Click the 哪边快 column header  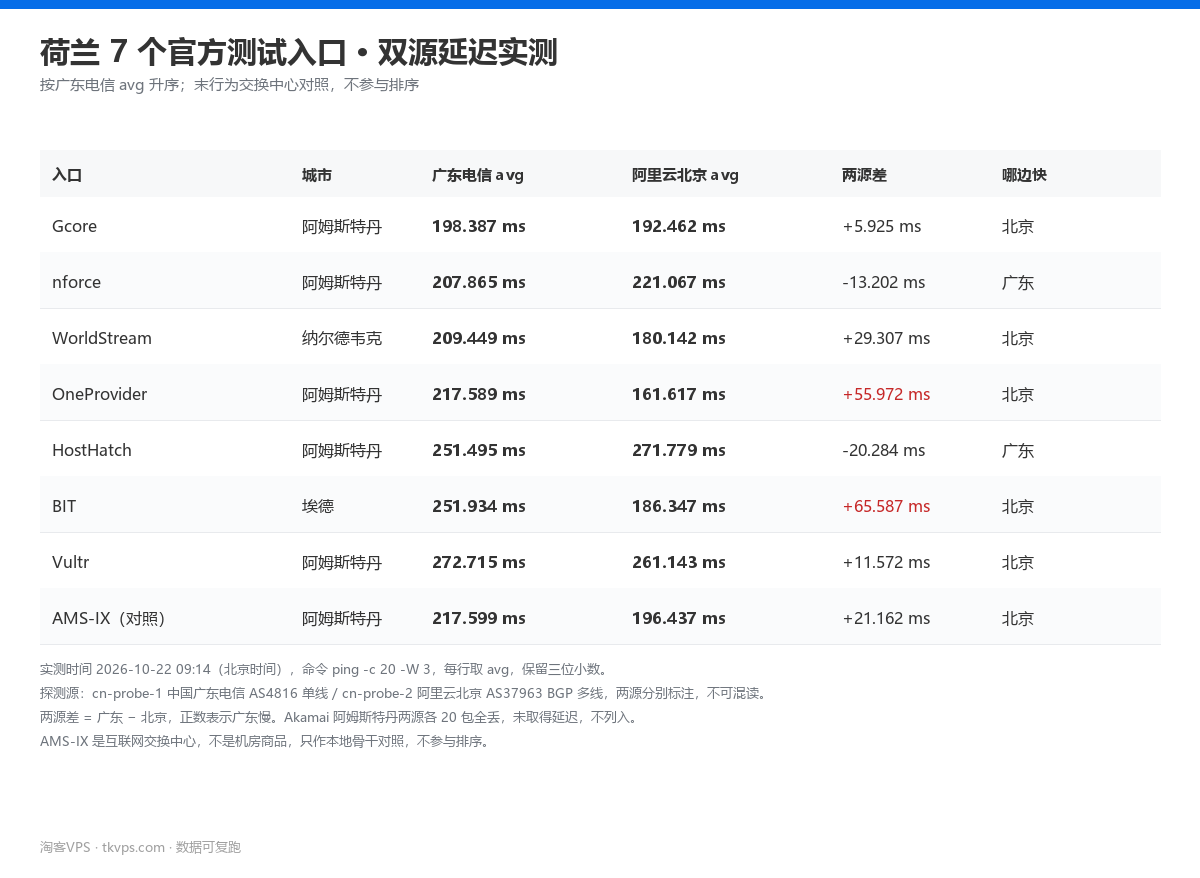1024,175
